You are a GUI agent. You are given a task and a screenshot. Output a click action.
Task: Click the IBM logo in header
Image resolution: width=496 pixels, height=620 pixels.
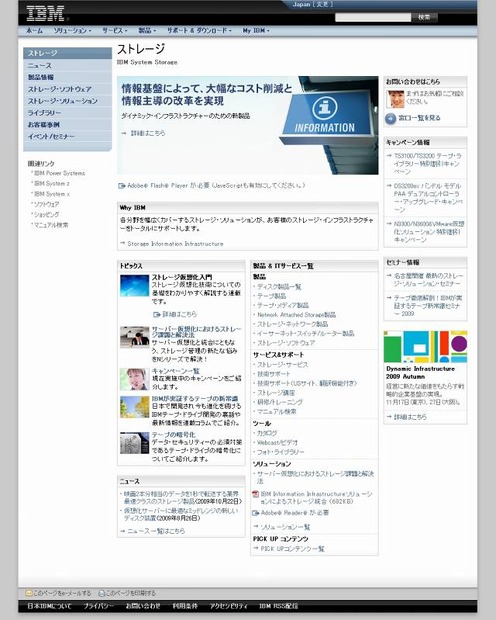(x=45, y=13)
